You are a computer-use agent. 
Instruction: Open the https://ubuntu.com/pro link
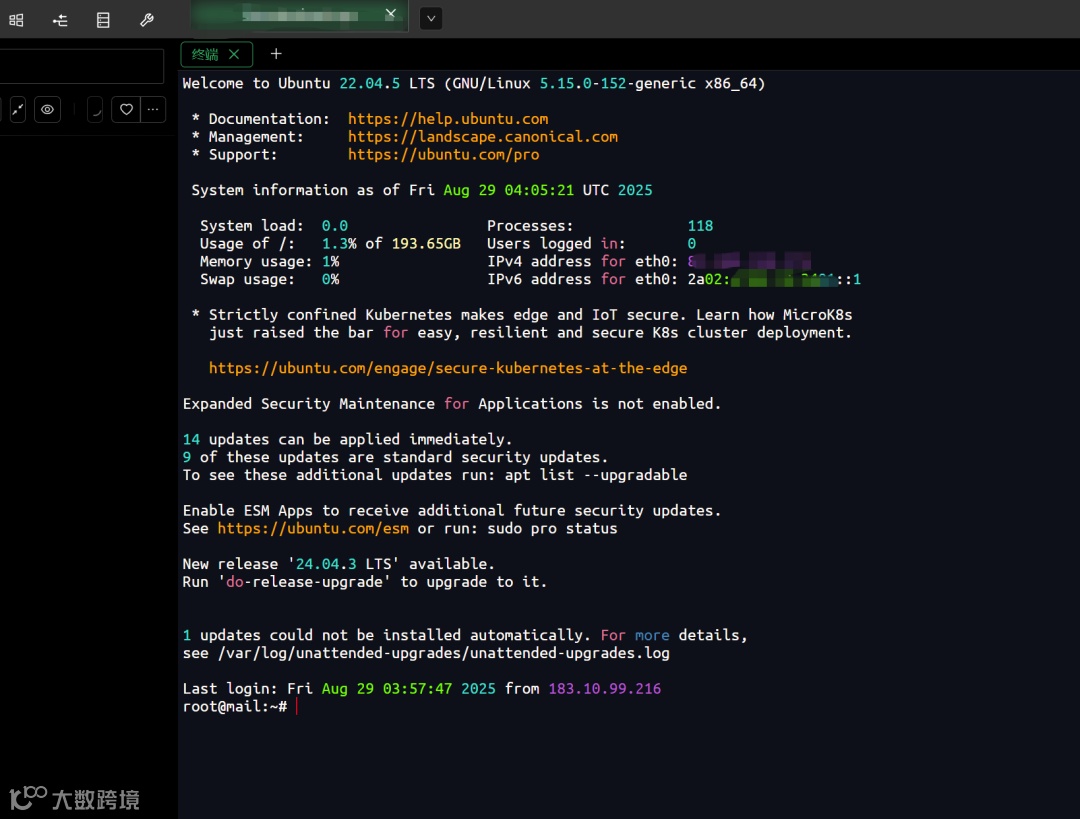point(444,154)
